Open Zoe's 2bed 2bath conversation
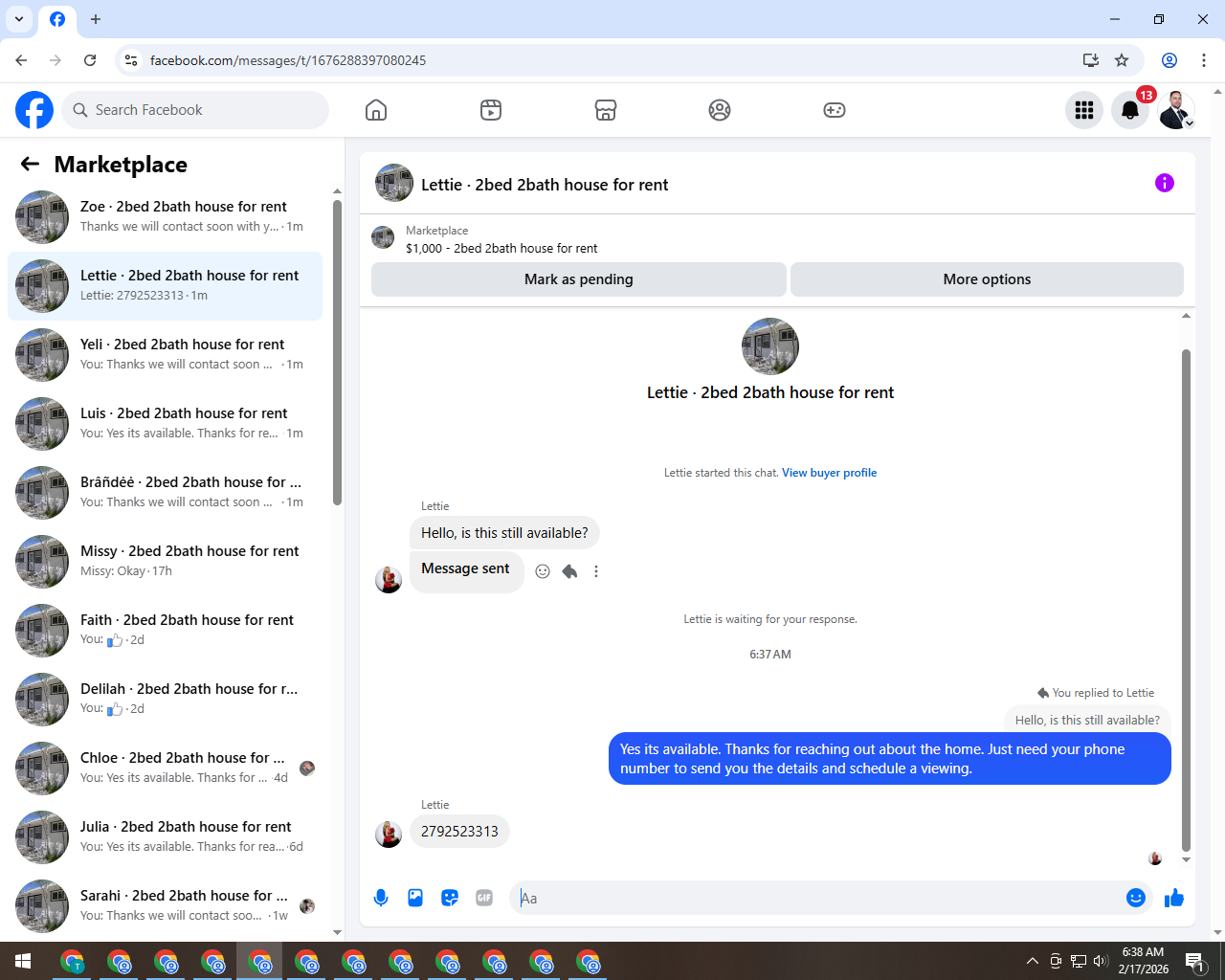 [x=165, y=217]
